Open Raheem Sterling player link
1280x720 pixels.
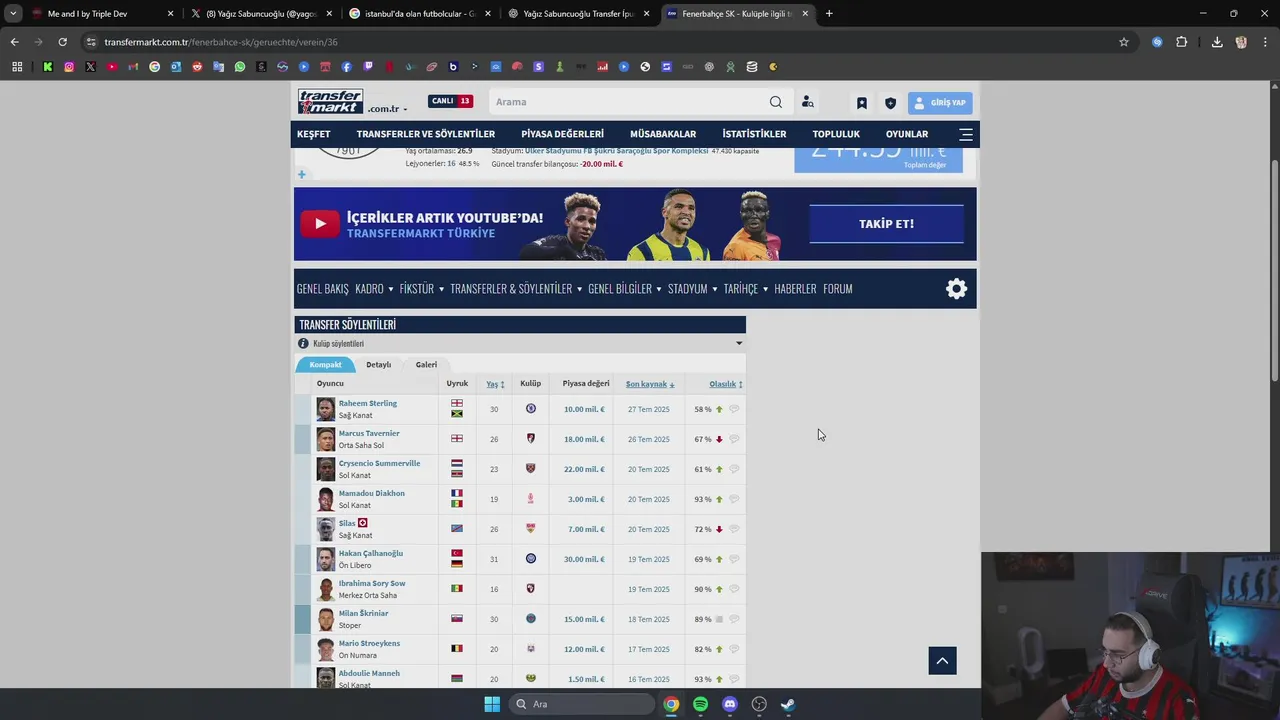pyautogui.click(x=367, y=403)
